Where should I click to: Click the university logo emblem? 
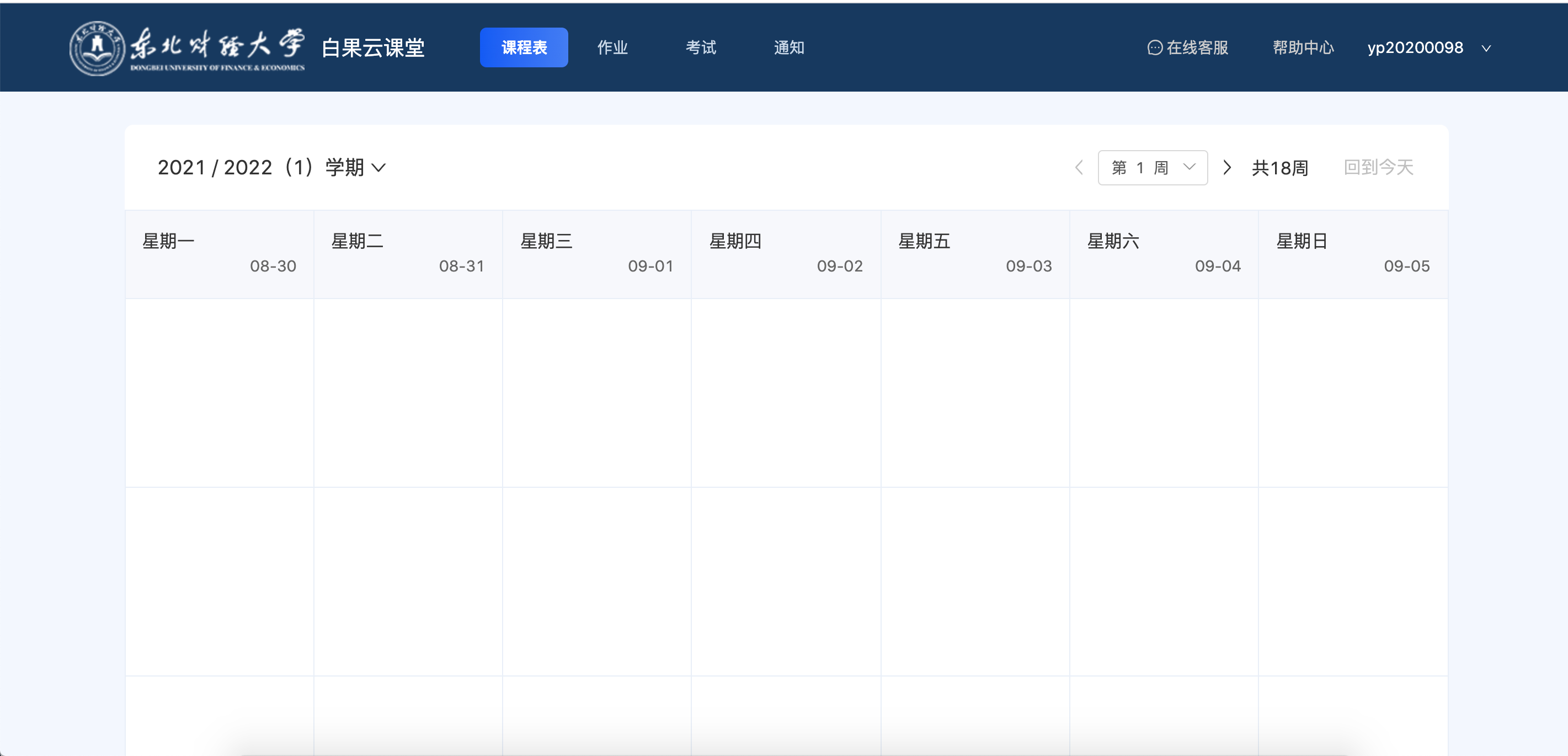tap(97, 48)
